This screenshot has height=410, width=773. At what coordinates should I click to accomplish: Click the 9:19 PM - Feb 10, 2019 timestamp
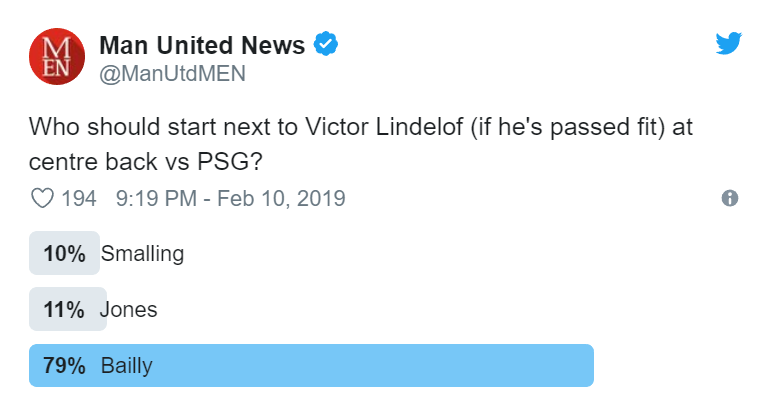click(x=231, y=198)
